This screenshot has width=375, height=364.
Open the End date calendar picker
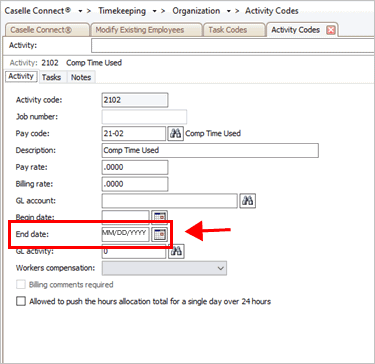tap(160, 234)
